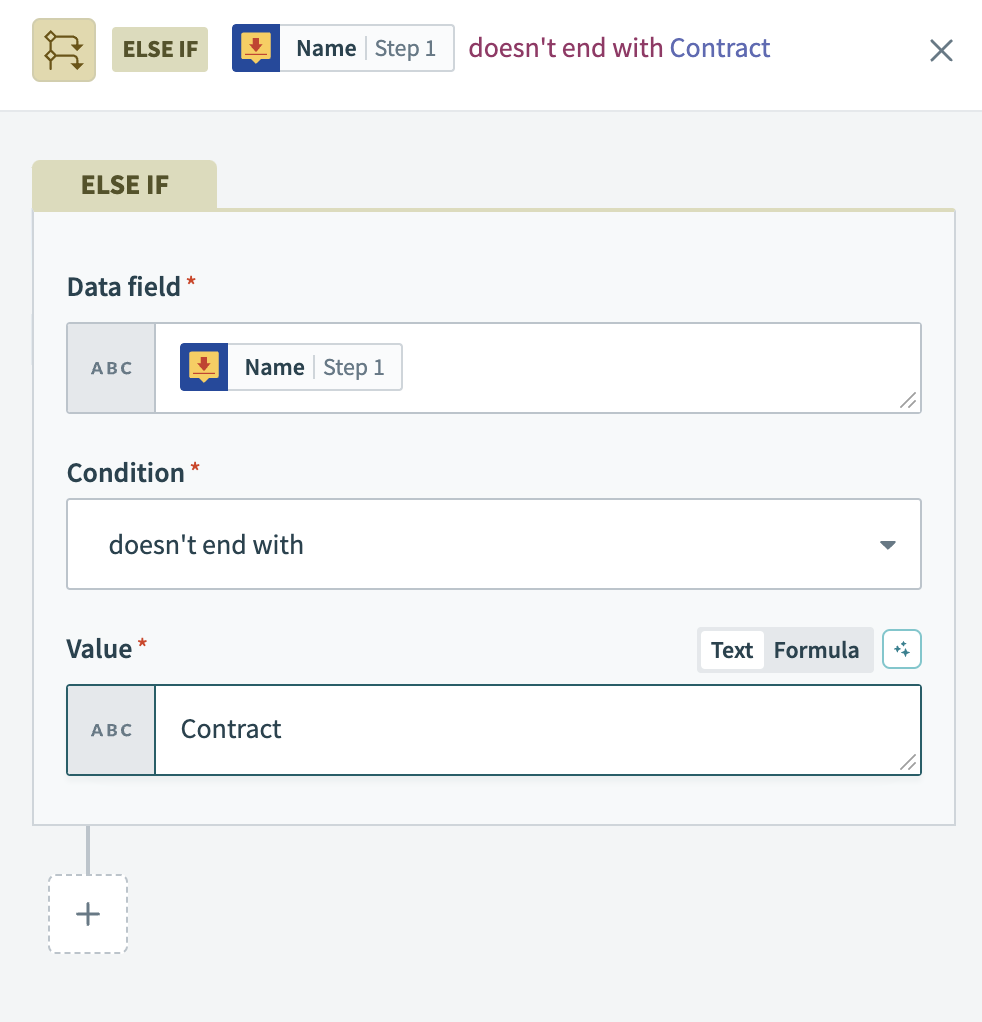Viewport: 982px width, 1022px height.
Task: Click inside the Value field containing Contract
Action: 400,729
